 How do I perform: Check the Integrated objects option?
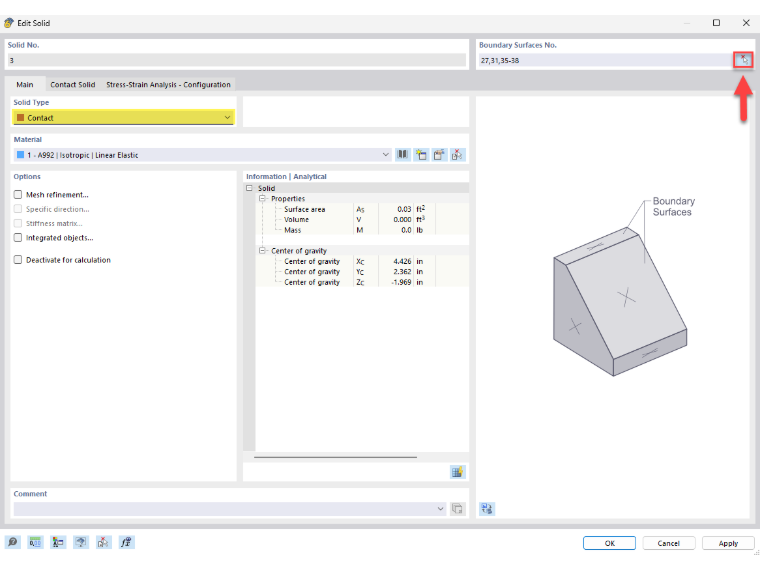pos(18,238)
